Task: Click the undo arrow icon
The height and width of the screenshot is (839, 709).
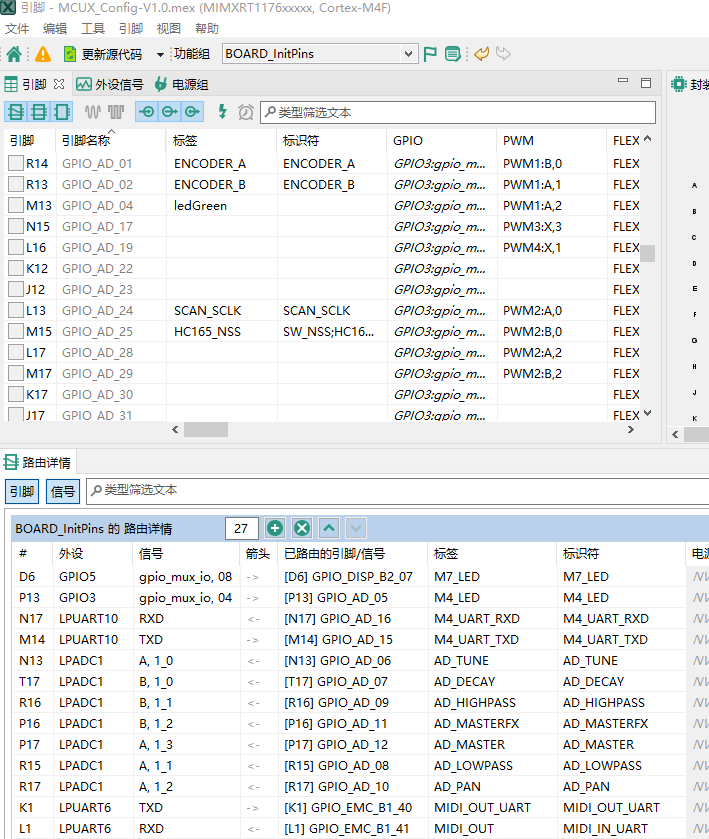Action: [x=482, y=54]
